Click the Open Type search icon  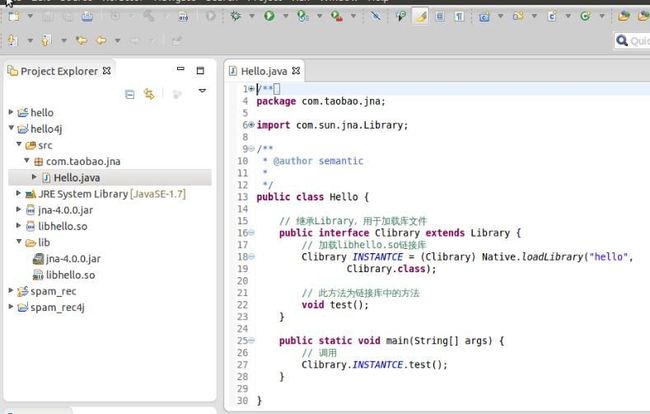(400, 16)
